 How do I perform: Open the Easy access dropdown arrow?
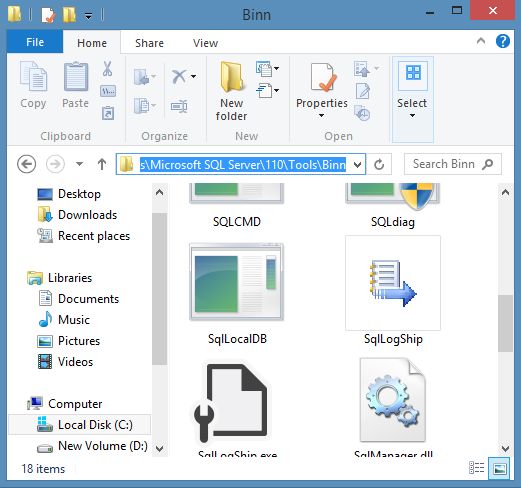click(276, 90)
